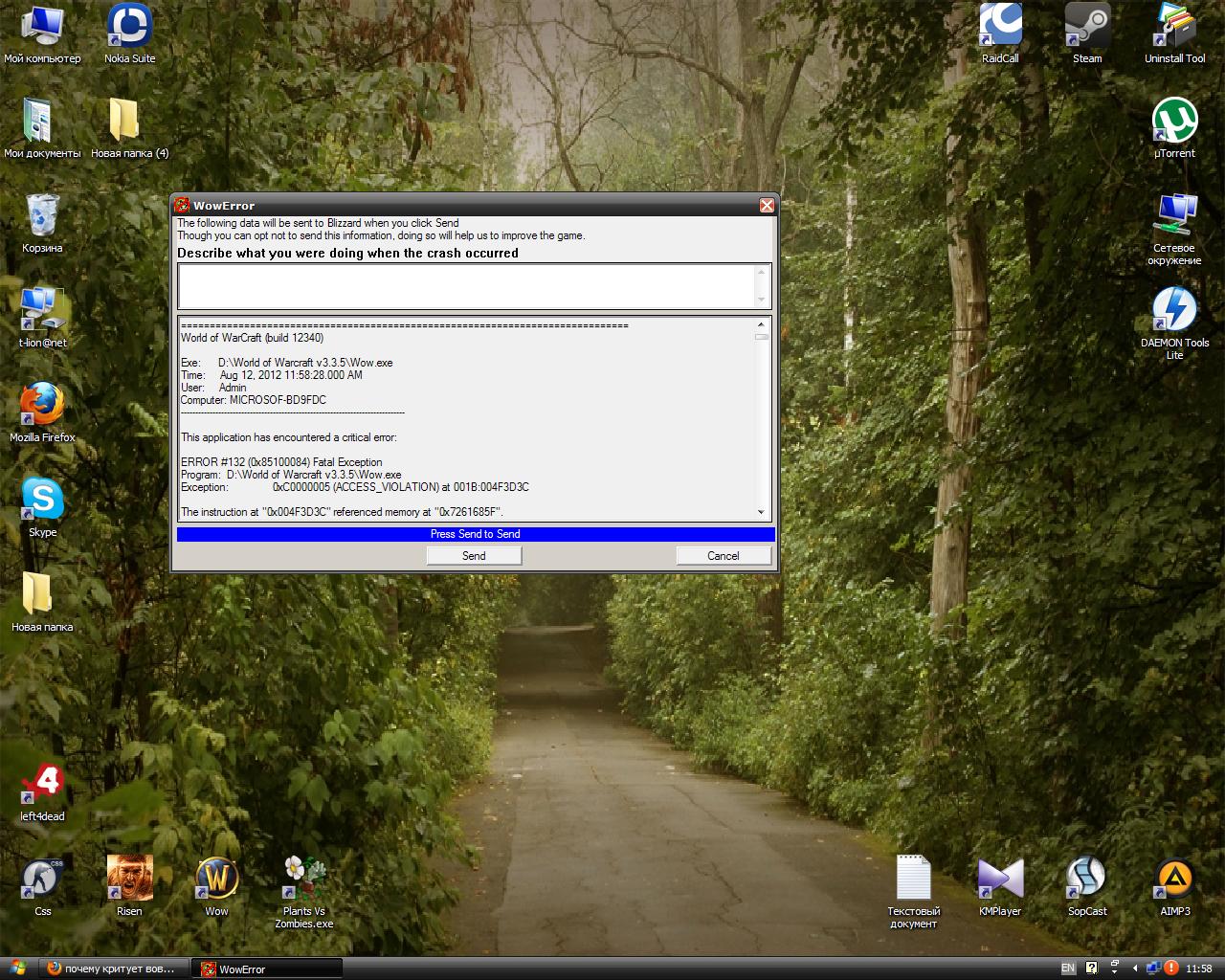Image resolution: width=1225 pixels, height=980 pixels.
Task: Click the taskbar clock showing 11:58
Action: click(x=1199, y=969)
